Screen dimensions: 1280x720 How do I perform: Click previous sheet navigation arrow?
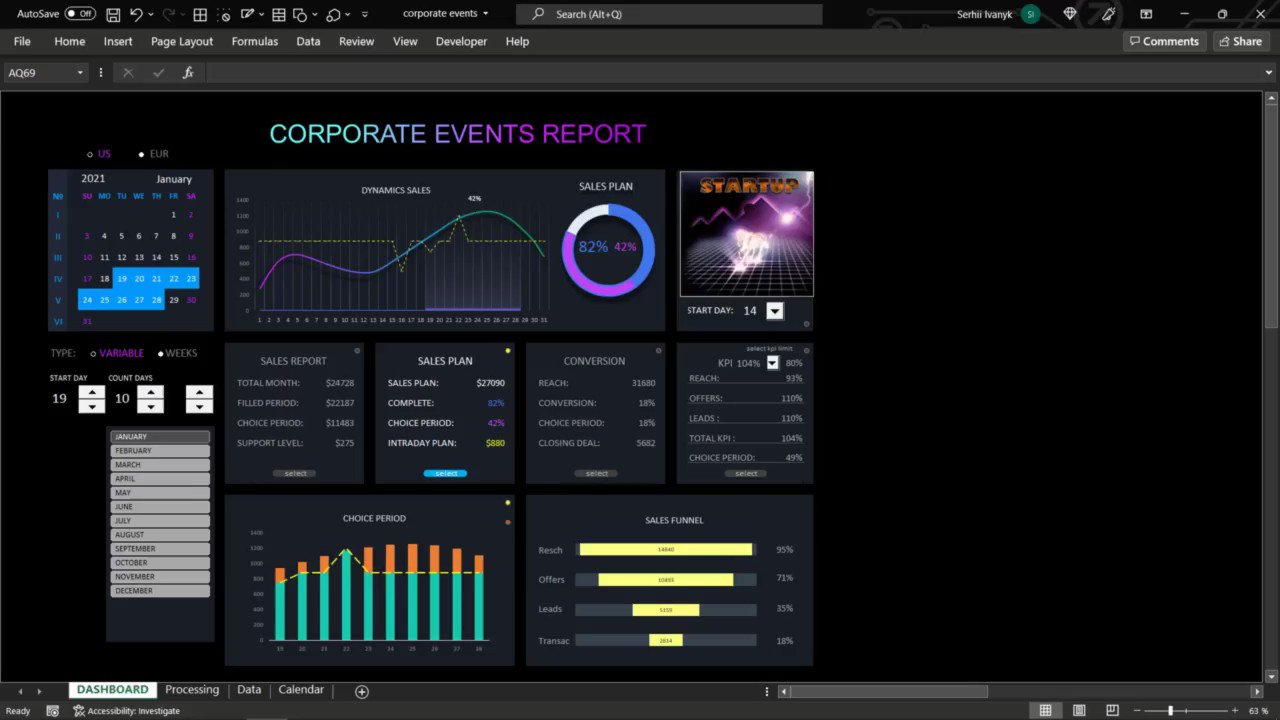tap(20, 691)
